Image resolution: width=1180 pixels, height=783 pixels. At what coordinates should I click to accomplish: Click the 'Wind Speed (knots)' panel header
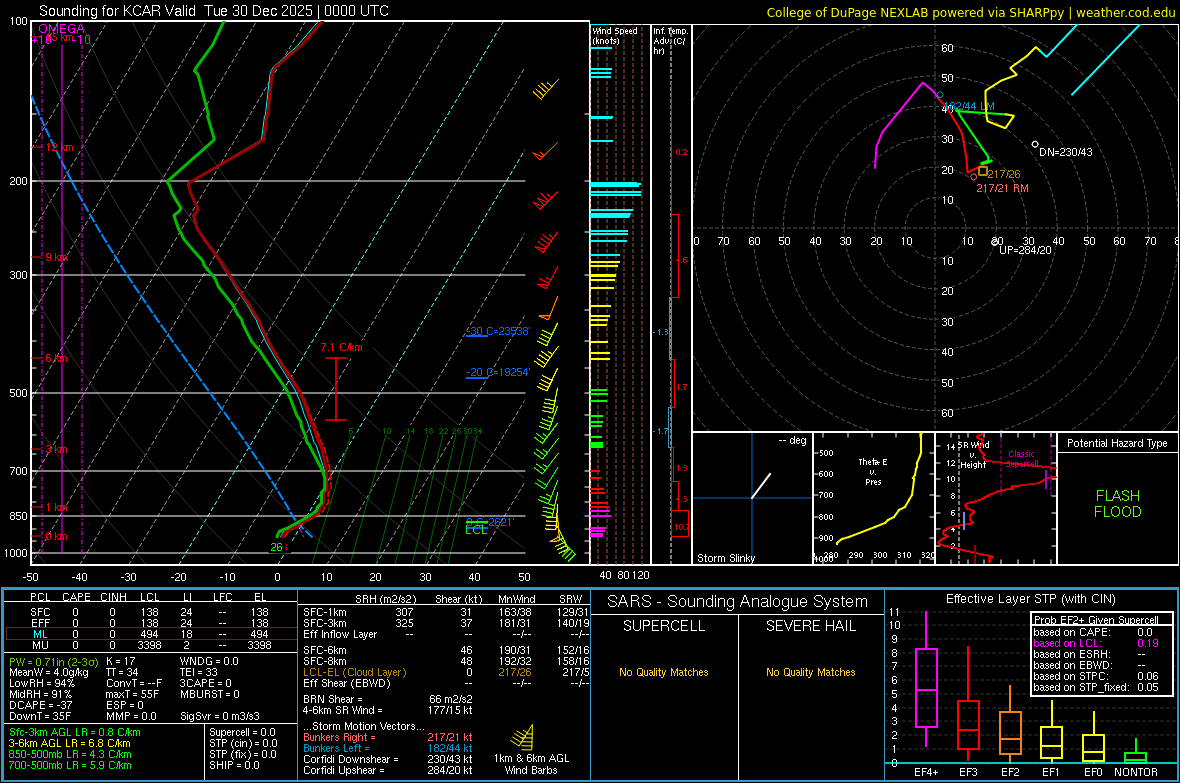point(615,35)
